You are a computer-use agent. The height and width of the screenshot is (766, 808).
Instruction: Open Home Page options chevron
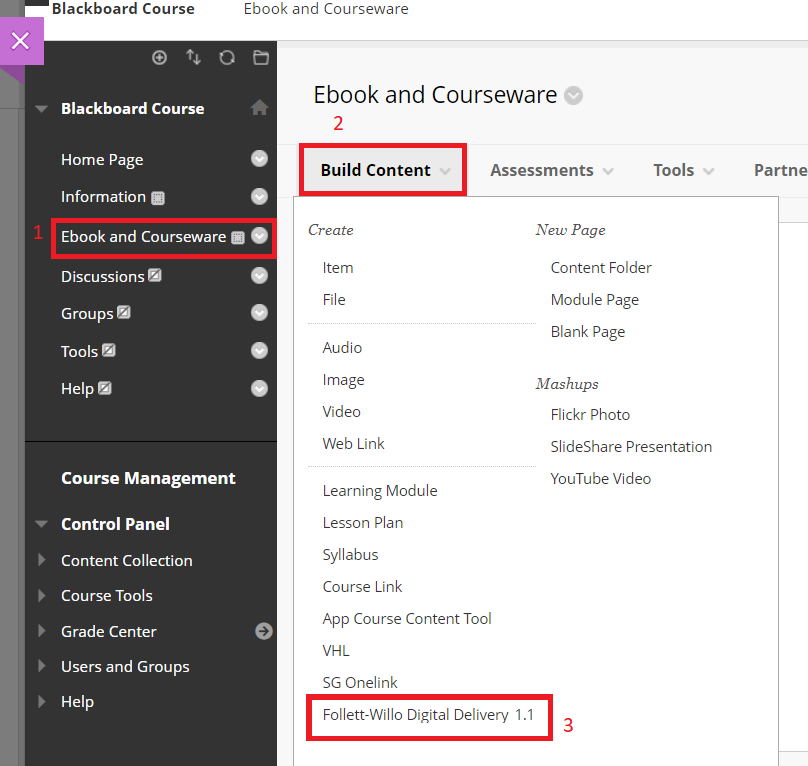coord(259,159)
